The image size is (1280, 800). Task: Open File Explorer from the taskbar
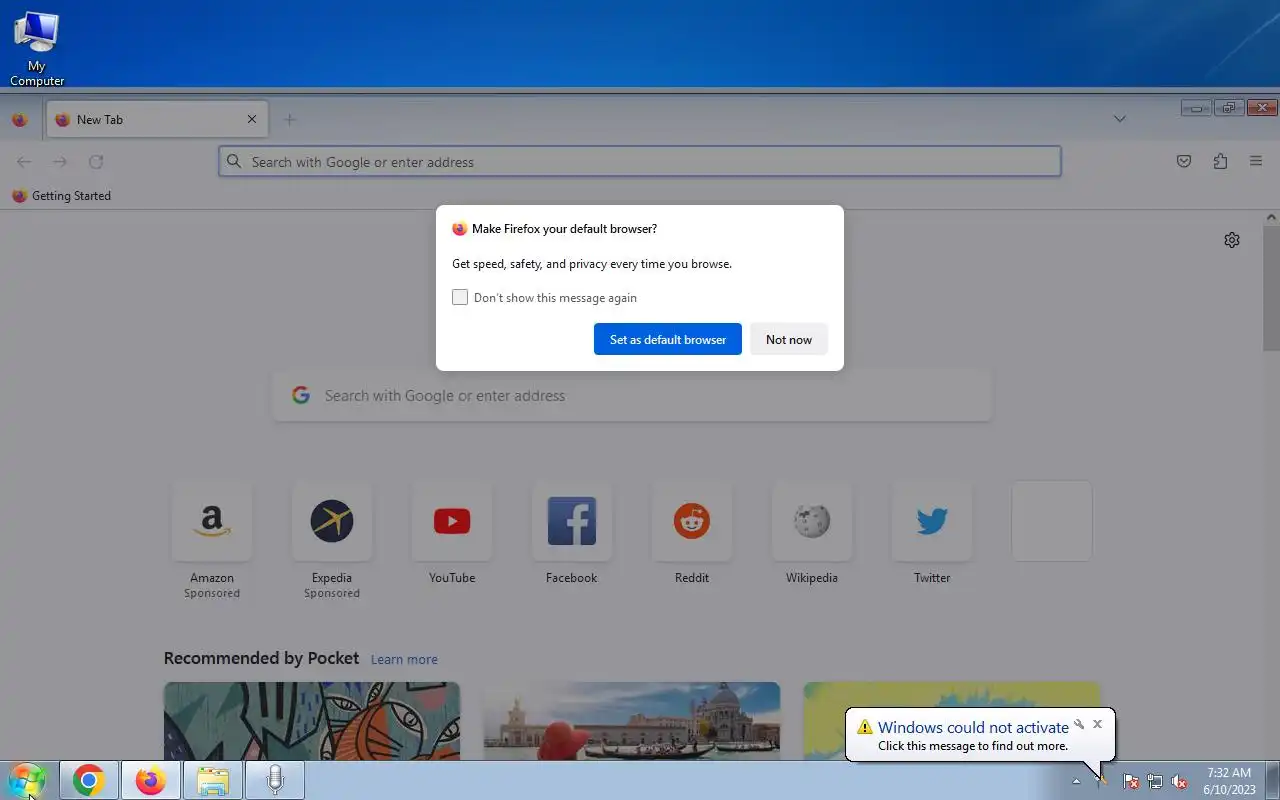coord(213,781)
